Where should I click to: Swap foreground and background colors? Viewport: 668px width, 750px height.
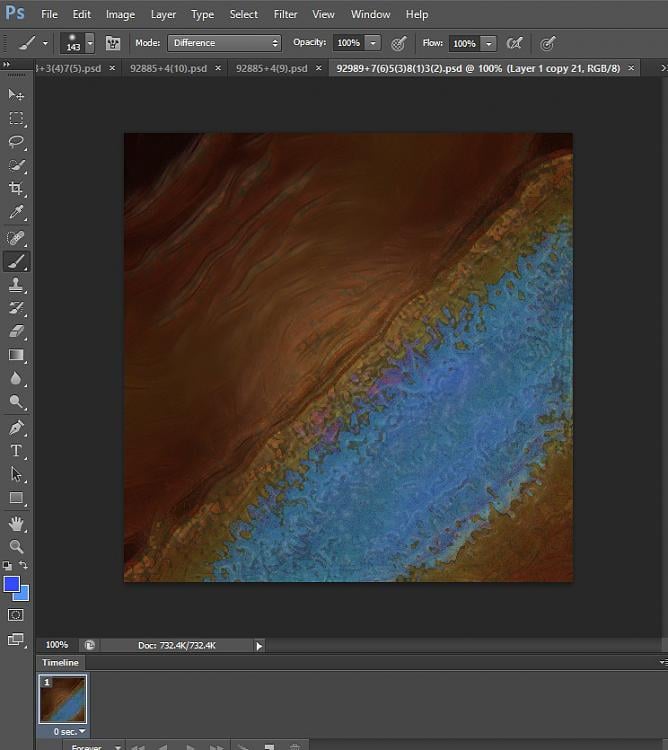point(23,565)
